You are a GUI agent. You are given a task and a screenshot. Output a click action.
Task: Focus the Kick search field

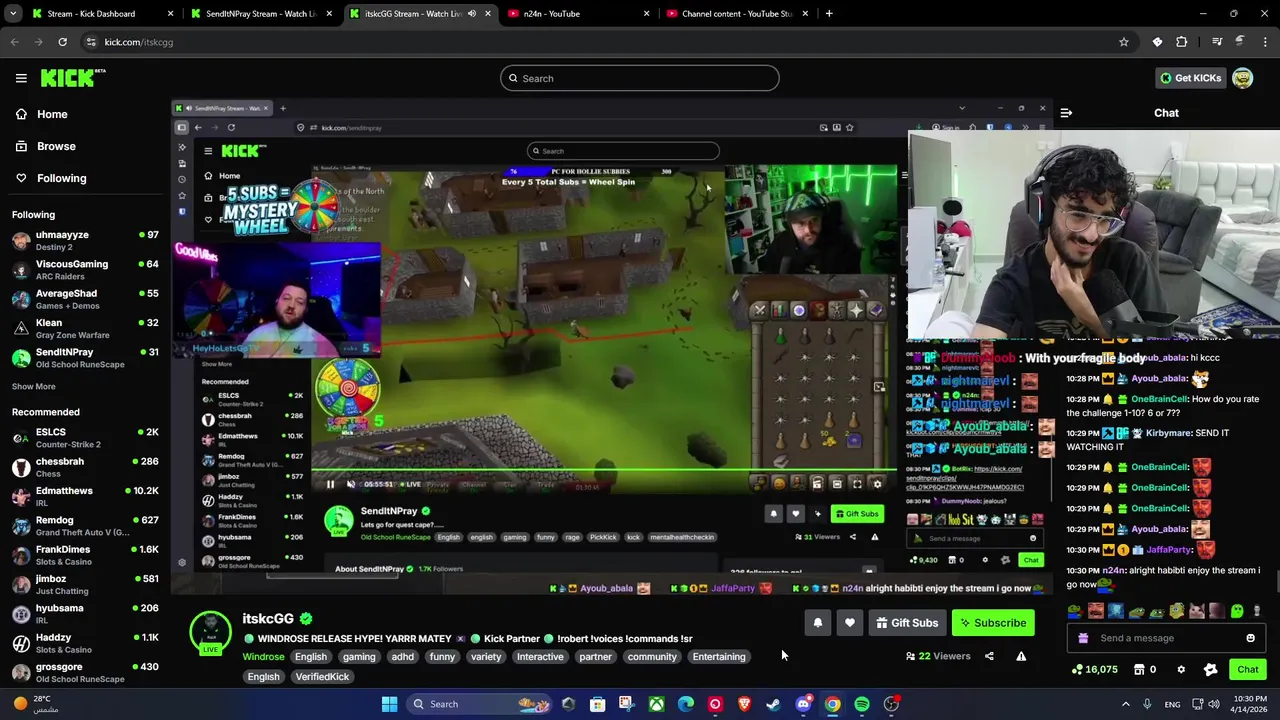click(x=640, y=78)
